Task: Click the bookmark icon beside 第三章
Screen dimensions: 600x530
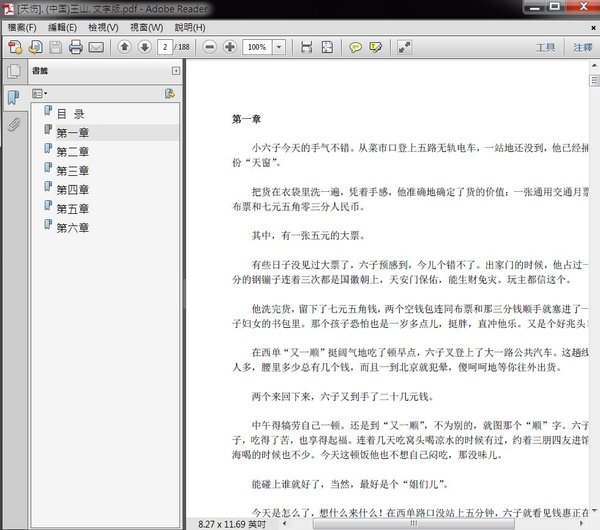Action: pos(48,168)
